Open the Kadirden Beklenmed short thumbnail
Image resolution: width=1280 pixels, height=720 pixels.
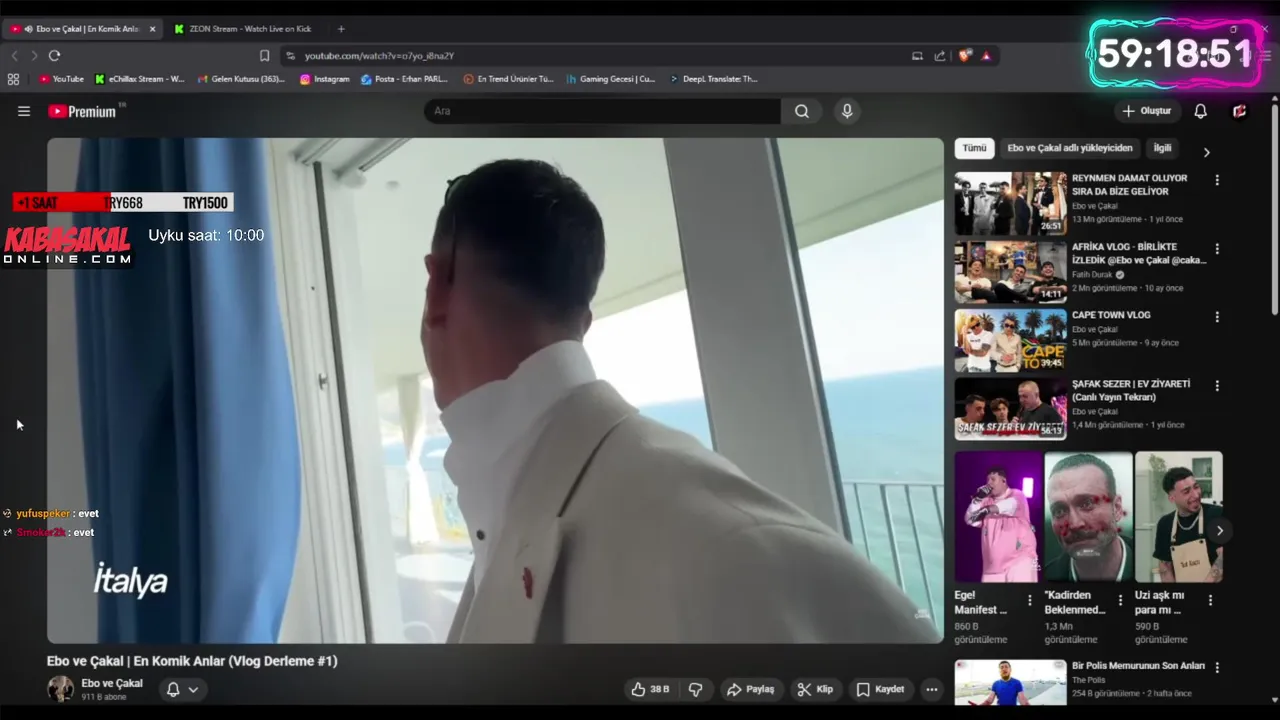point(1088,517)
